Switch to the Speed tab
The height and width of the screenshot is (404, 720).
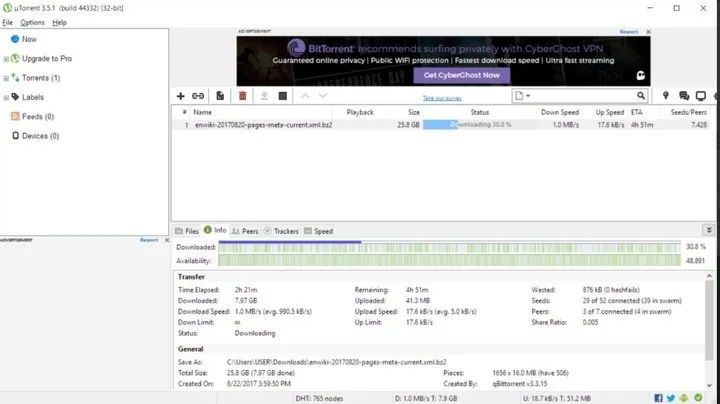point(318,231)
